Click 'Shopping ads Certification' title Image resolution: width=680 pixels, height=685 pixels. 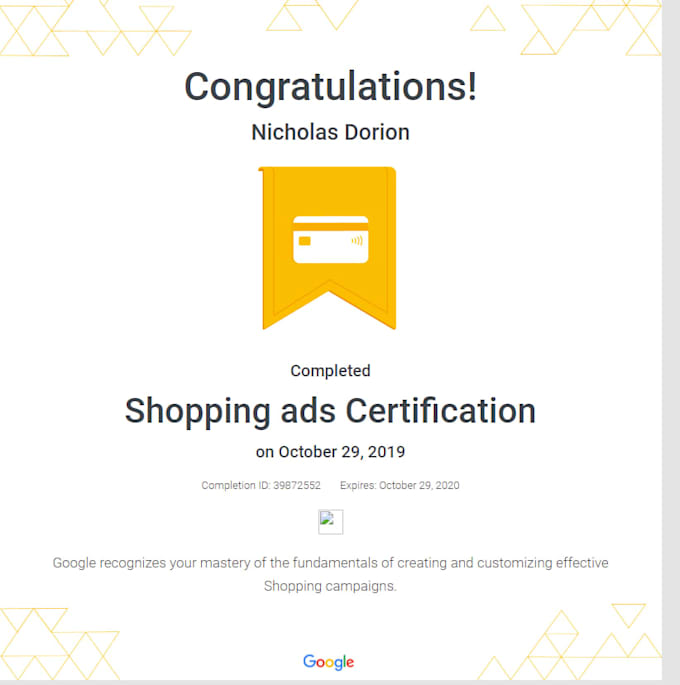330,412
